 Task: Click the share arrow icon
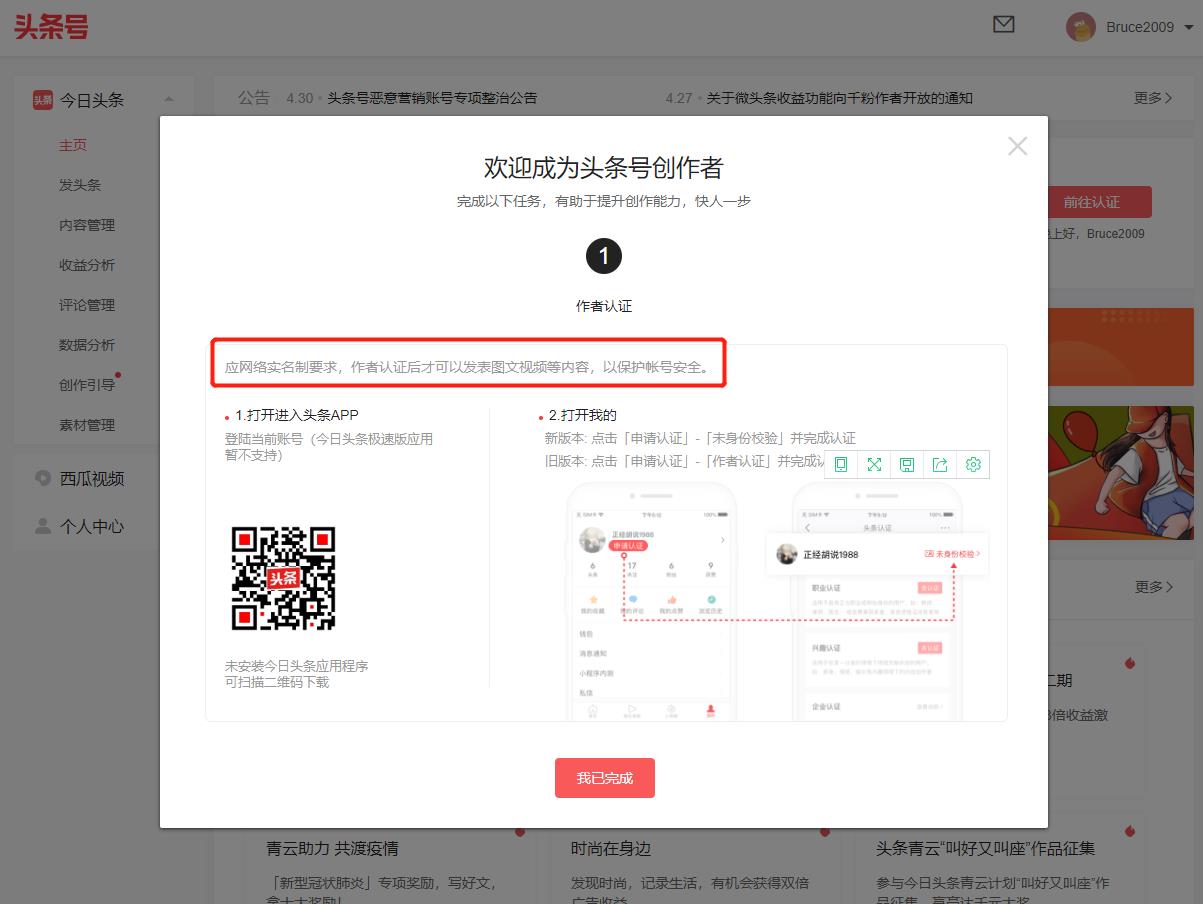(x=940, y=464)
